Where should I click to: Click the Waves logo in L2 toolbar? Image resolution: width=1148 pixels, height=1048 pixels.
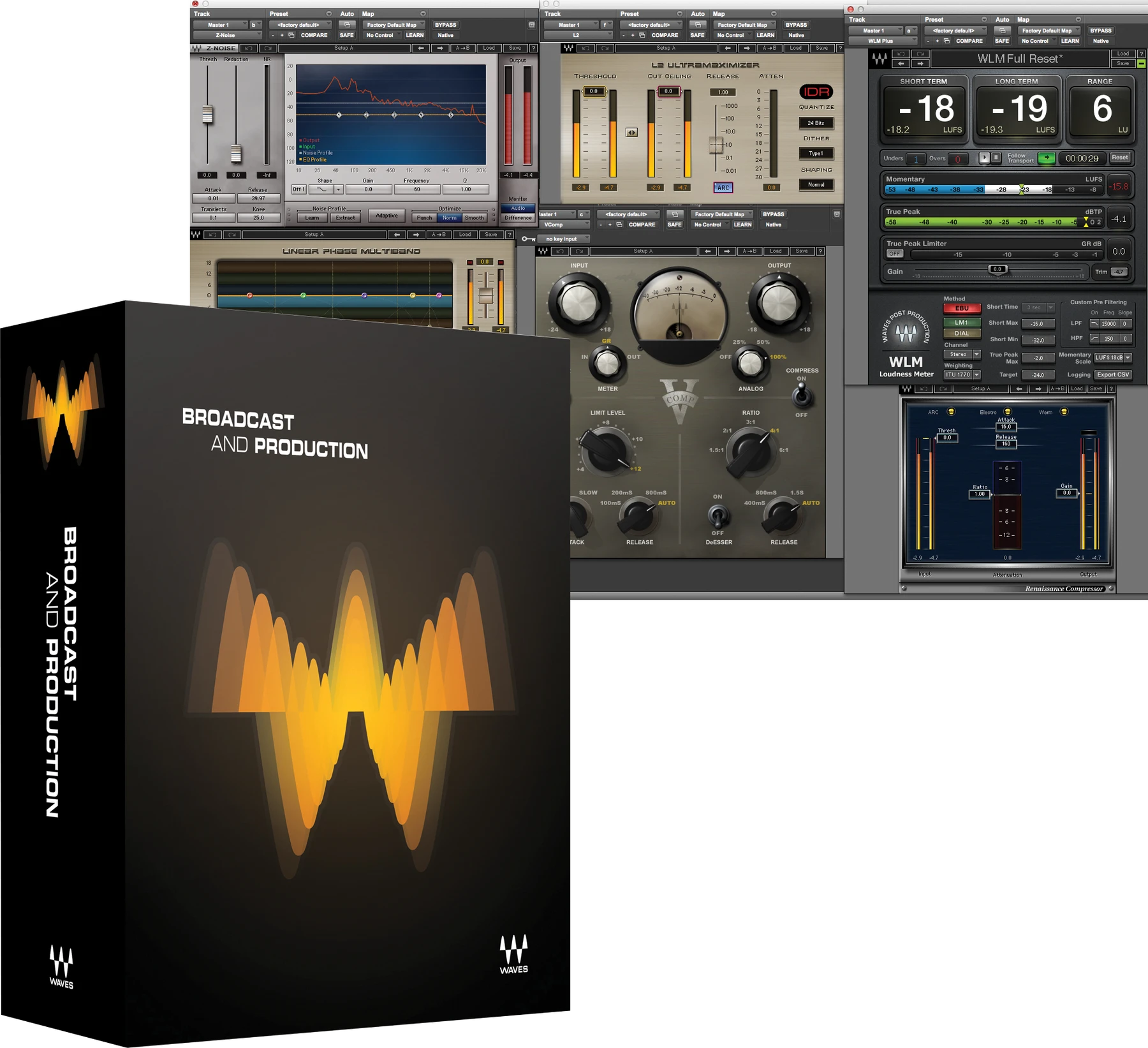568,48
